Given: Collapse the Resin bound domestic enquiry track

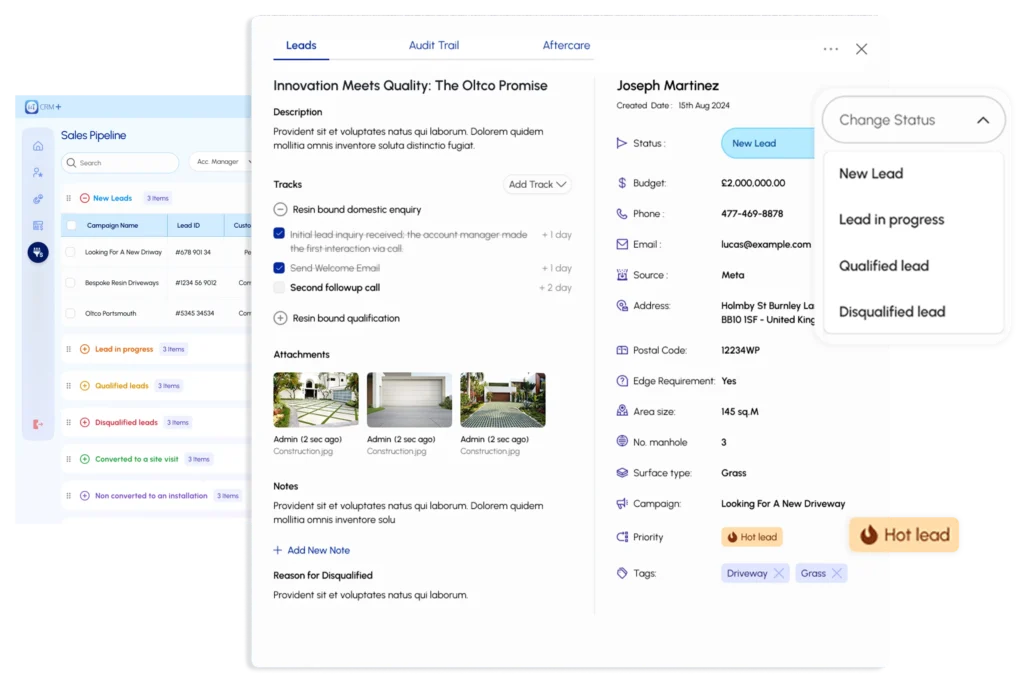Looking at the screenshot, I should pos(280,210).
